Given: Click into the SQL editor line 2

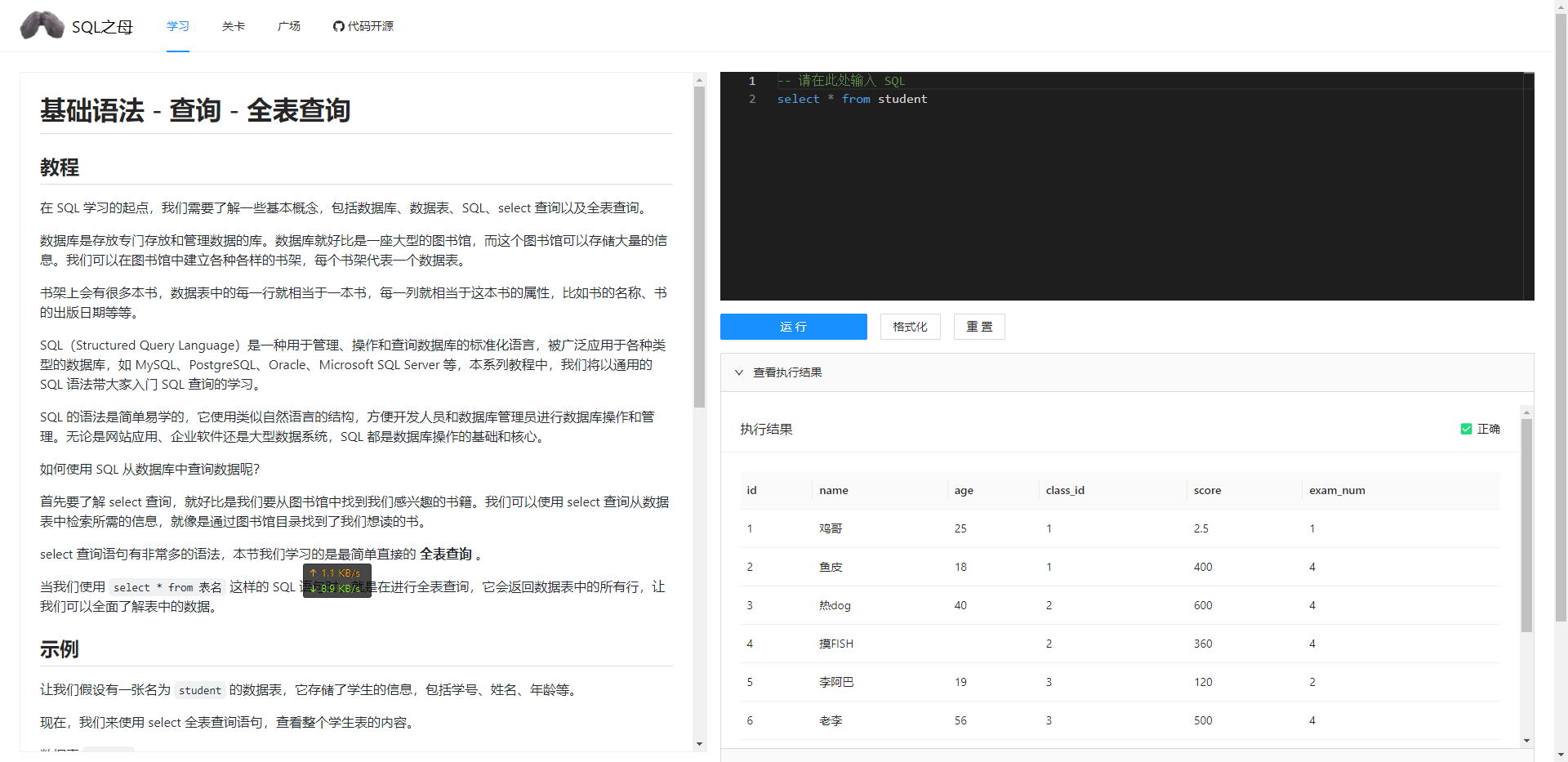Looking at the screenshot, I should 852,99.
